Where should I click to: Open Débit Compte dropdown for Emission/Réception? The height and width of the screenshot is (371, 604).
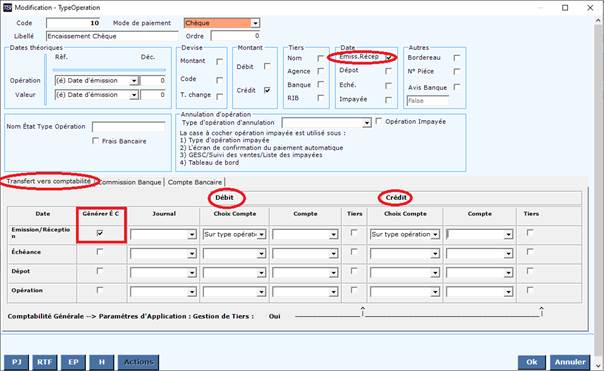pyautogui.click(x=334, y=235)
